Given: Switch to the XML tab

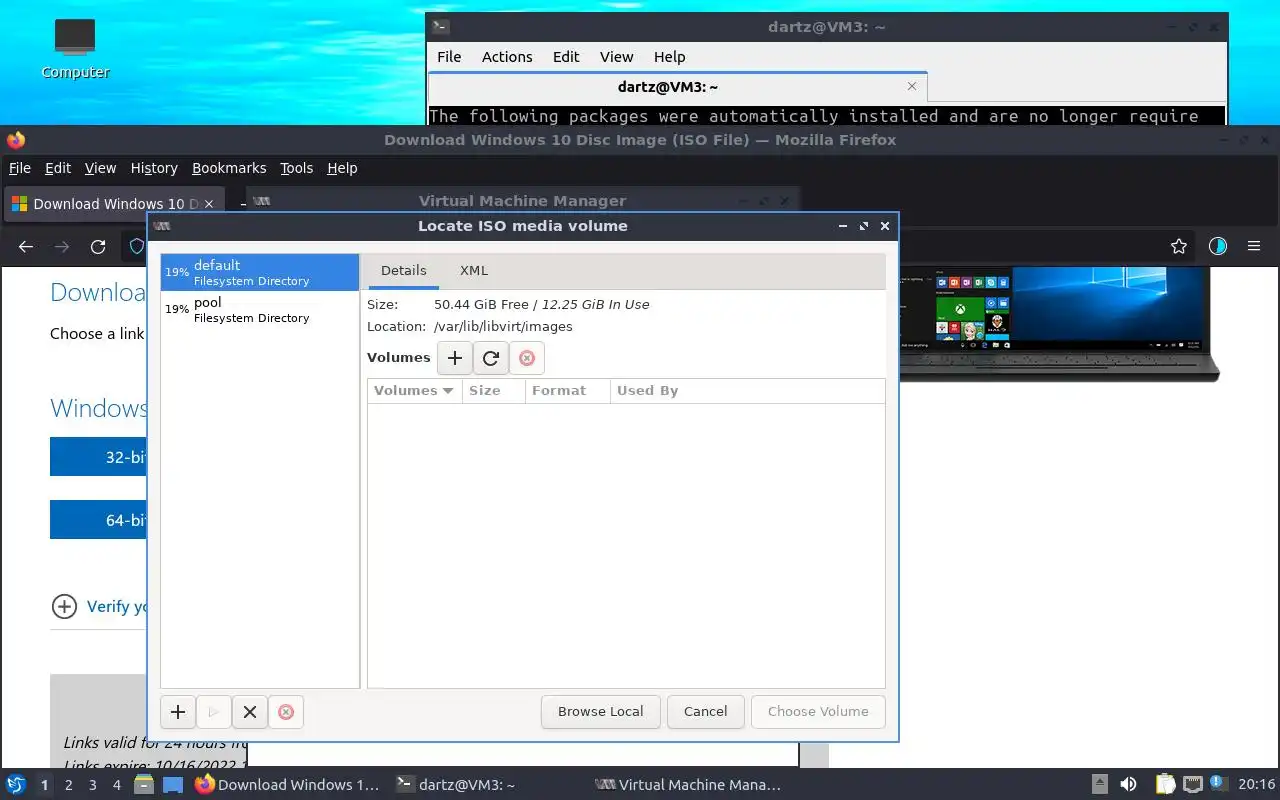Looking at the screenshot, I should 474,271.
